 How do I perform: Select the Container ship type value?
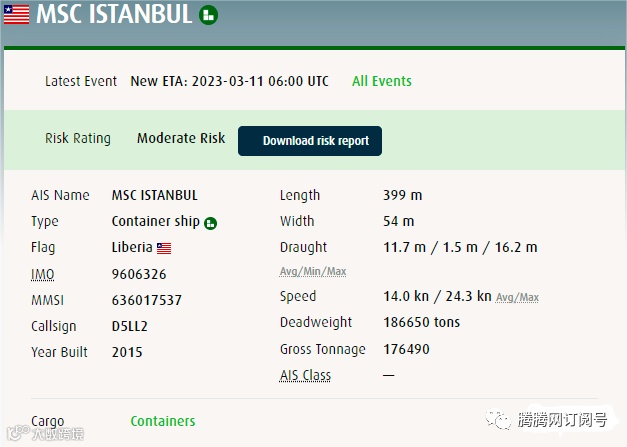click(x=156, y=221)
